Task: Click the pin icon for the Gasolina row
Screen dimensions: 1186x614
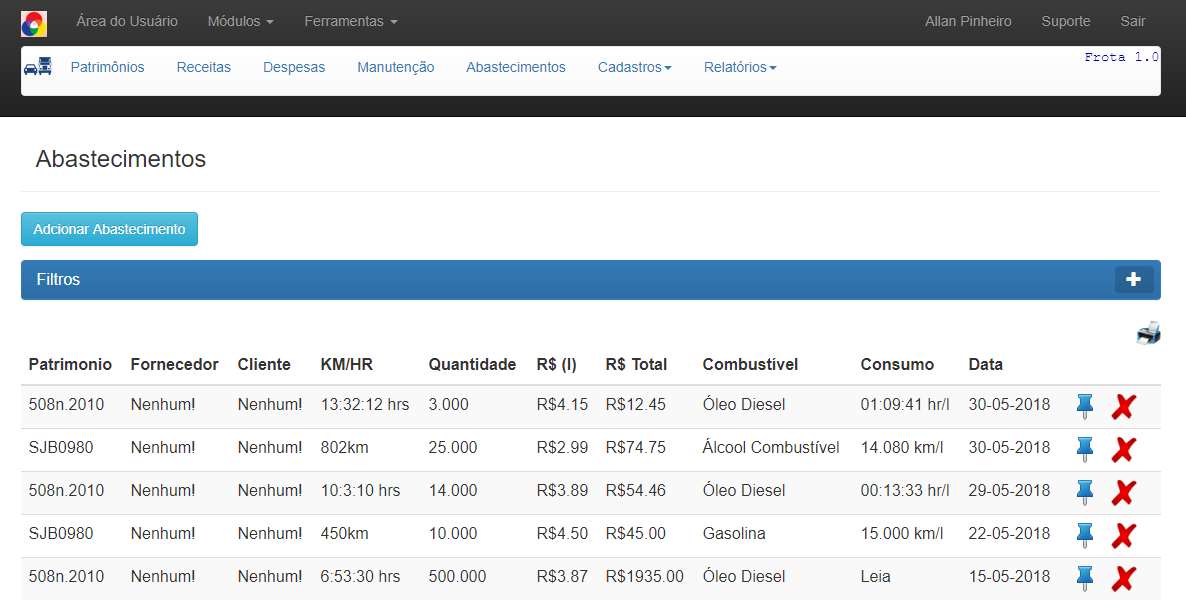Action: coord(1085,535)
